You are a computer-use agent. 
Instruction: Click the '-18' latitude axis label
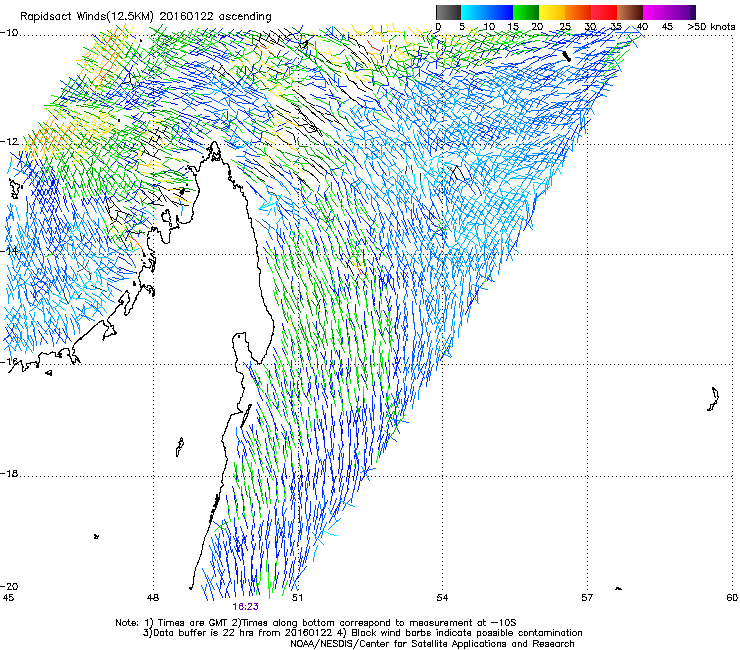point(9,473)
